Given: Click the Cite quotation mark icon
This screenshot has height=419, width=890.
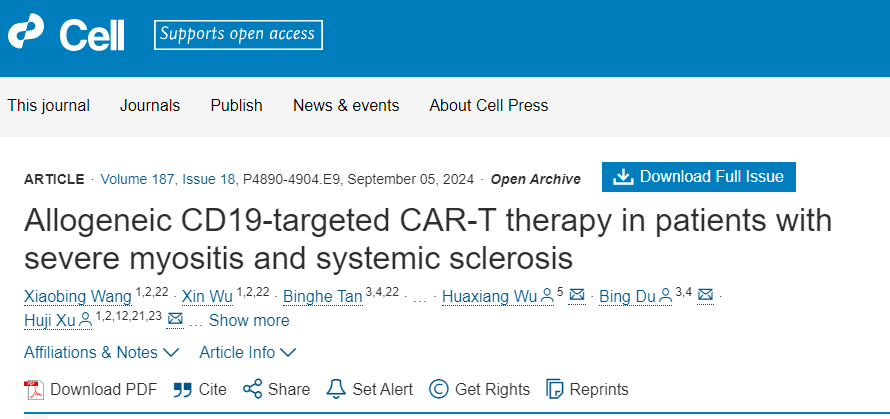Looking at the screenshot, I should point(182,389).
